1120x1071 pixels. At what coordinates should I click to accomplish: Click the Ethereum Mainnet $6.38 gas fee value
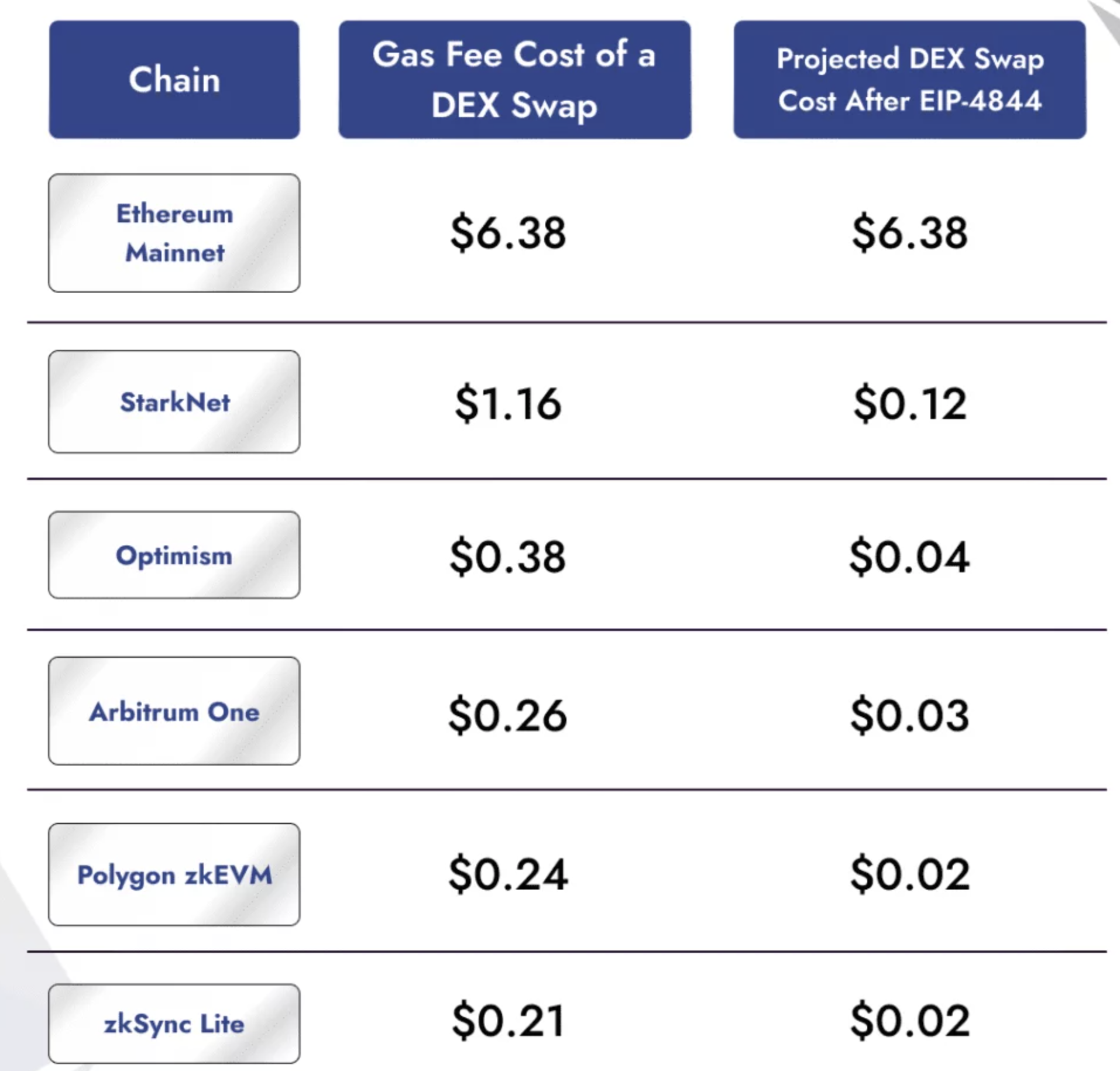click(508, 233)
